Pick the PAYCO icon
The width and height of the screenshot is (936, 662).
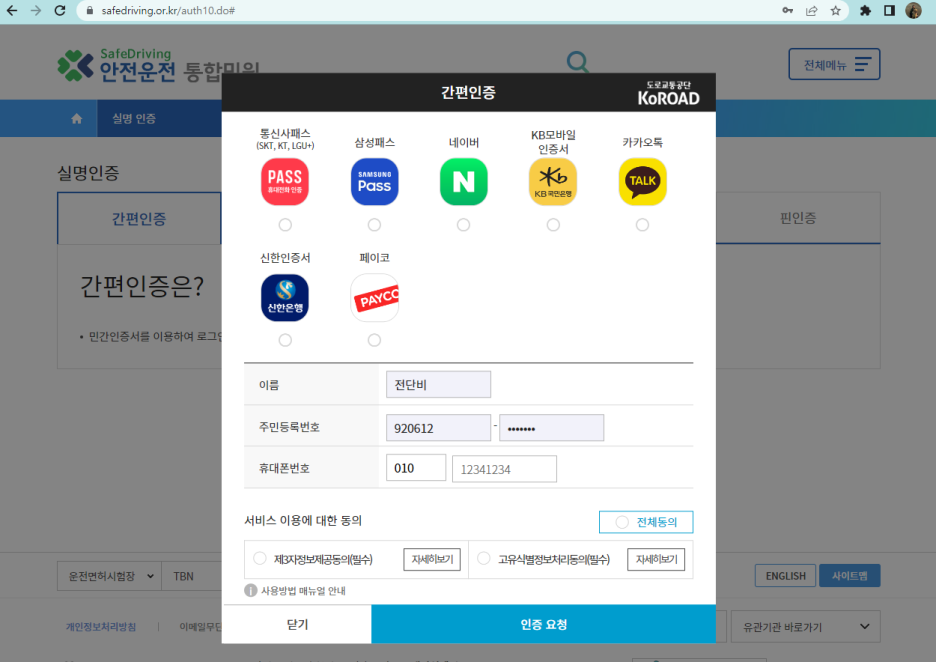[x=374, y=297]
